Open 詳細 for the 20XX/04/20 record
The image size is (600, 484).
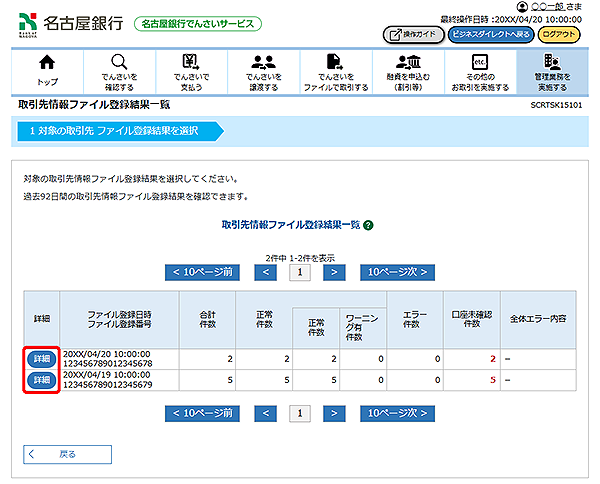pos(42,359)
